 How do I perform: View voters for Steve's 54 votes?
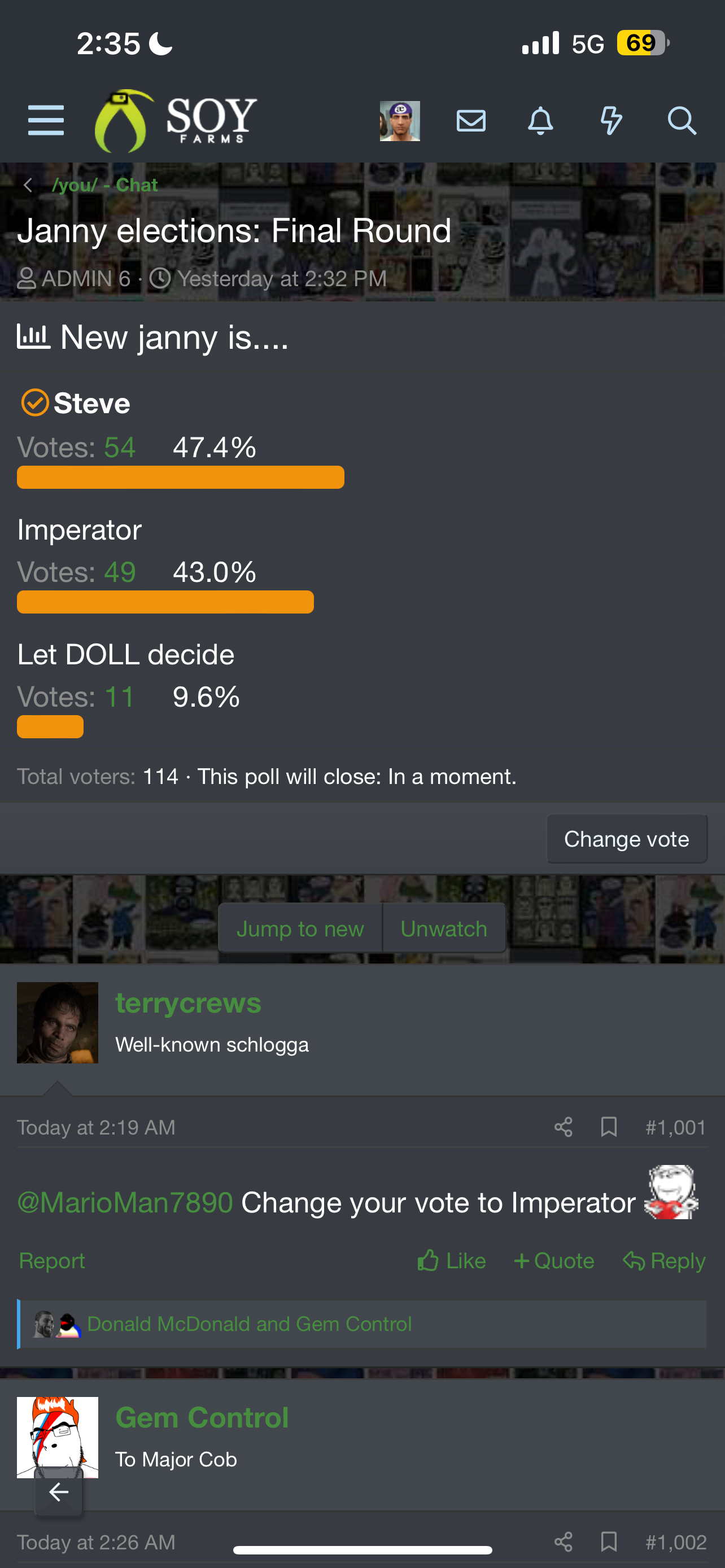click(x=119, y=448)
